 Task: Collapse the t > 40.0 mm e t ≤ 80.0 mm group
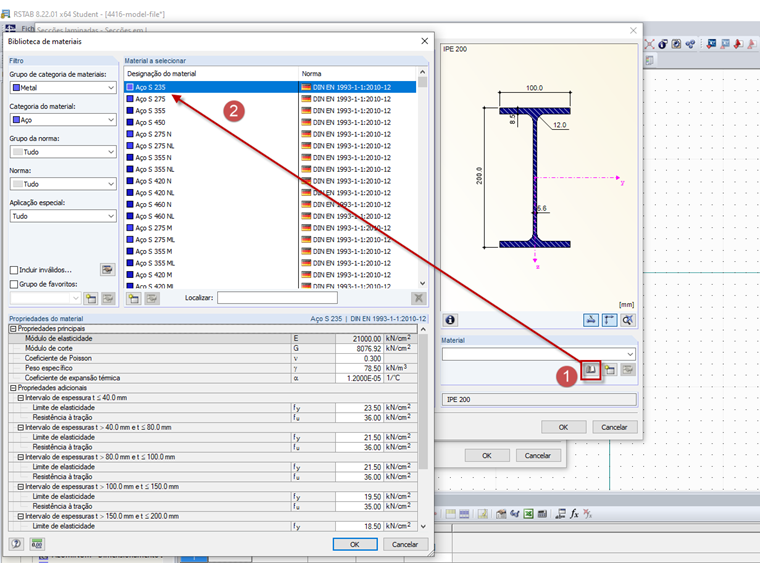pyautogui.click(x=21, y=428)
